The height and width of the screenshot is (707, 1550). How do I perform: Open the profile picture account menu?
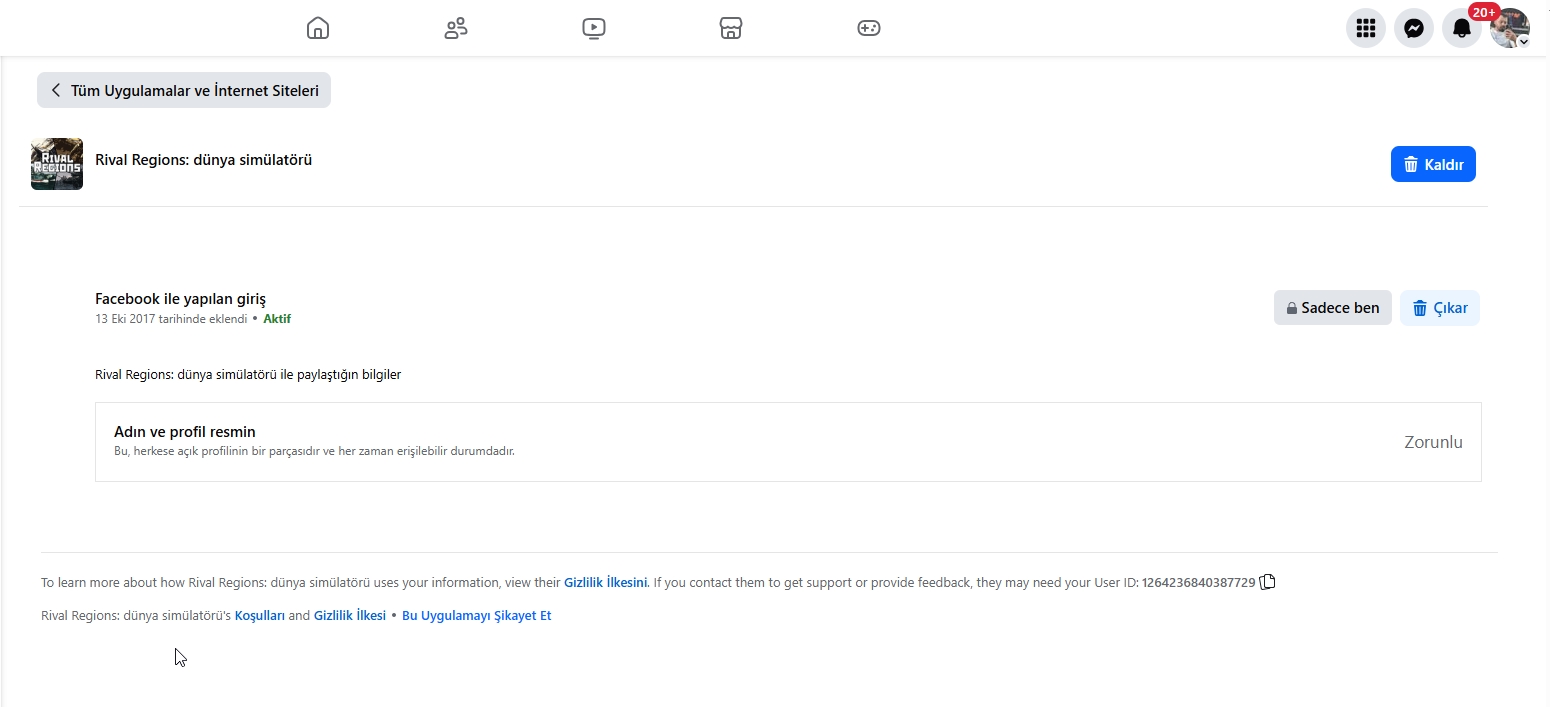(1510, 28)
